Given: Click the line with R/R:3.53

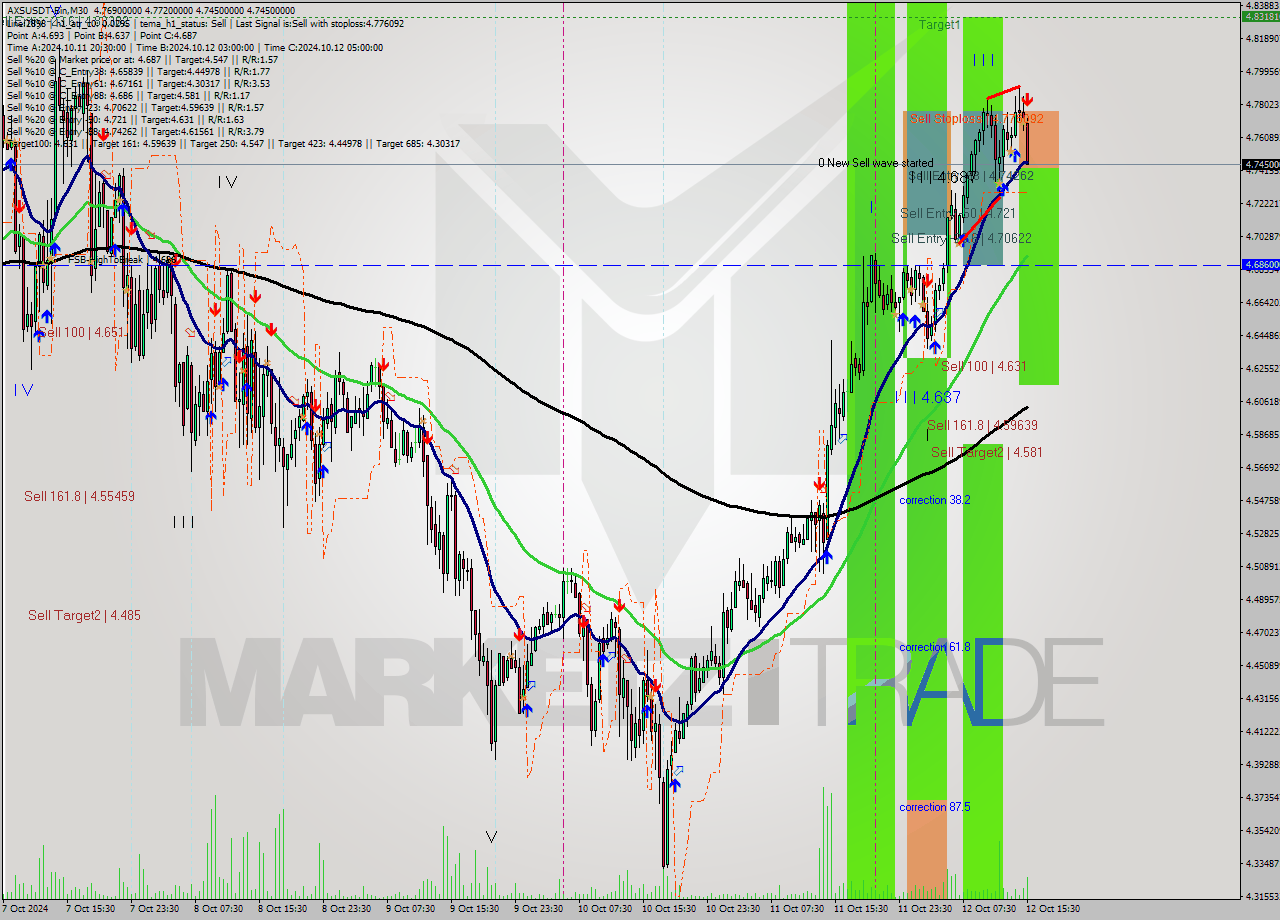Looking at the screenshot, I should 138,83.
